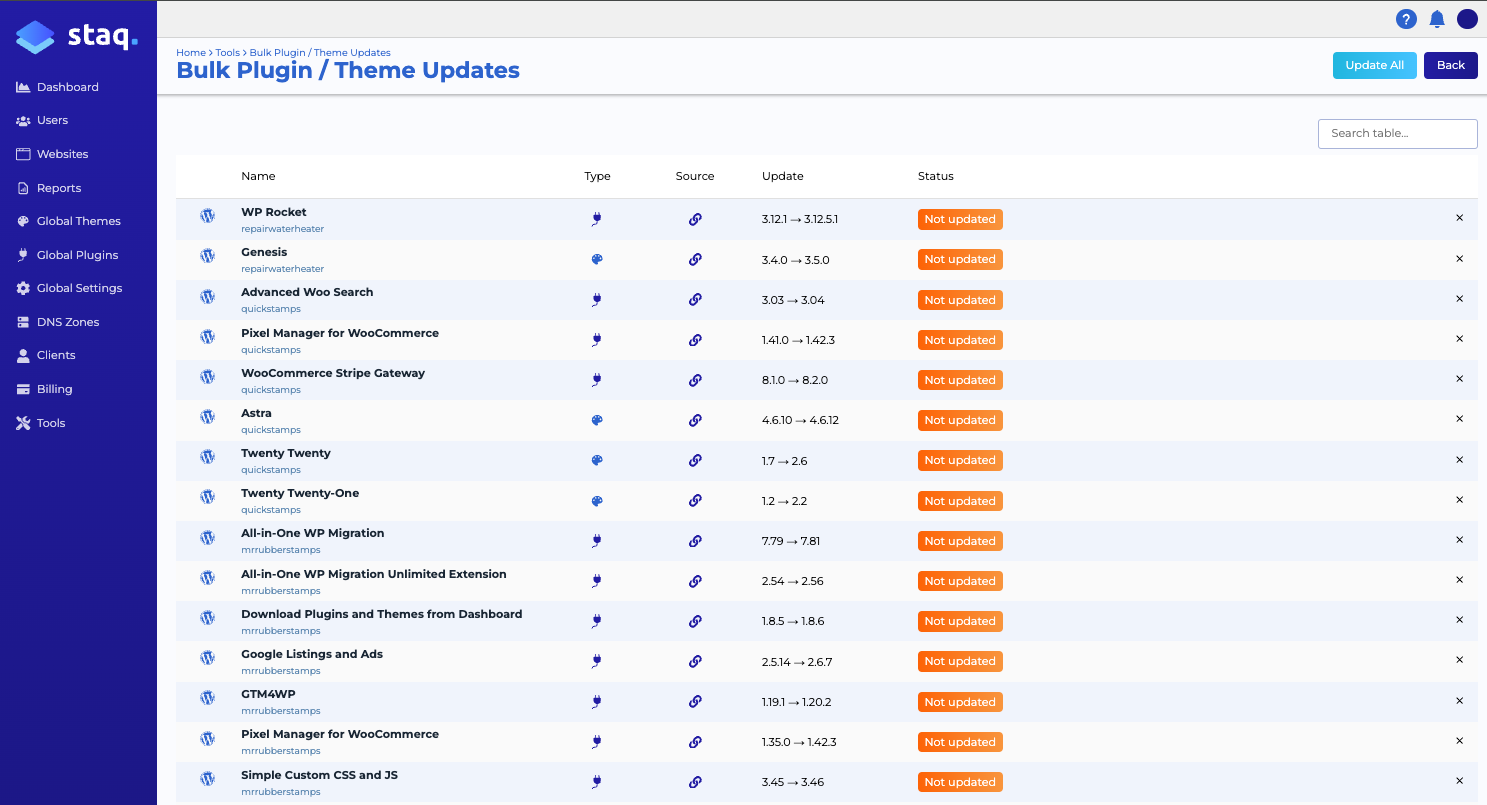1487x805 pixels.
Task: Sort by the Type column header
Action: pyautogui.click(x=597, y=176)
